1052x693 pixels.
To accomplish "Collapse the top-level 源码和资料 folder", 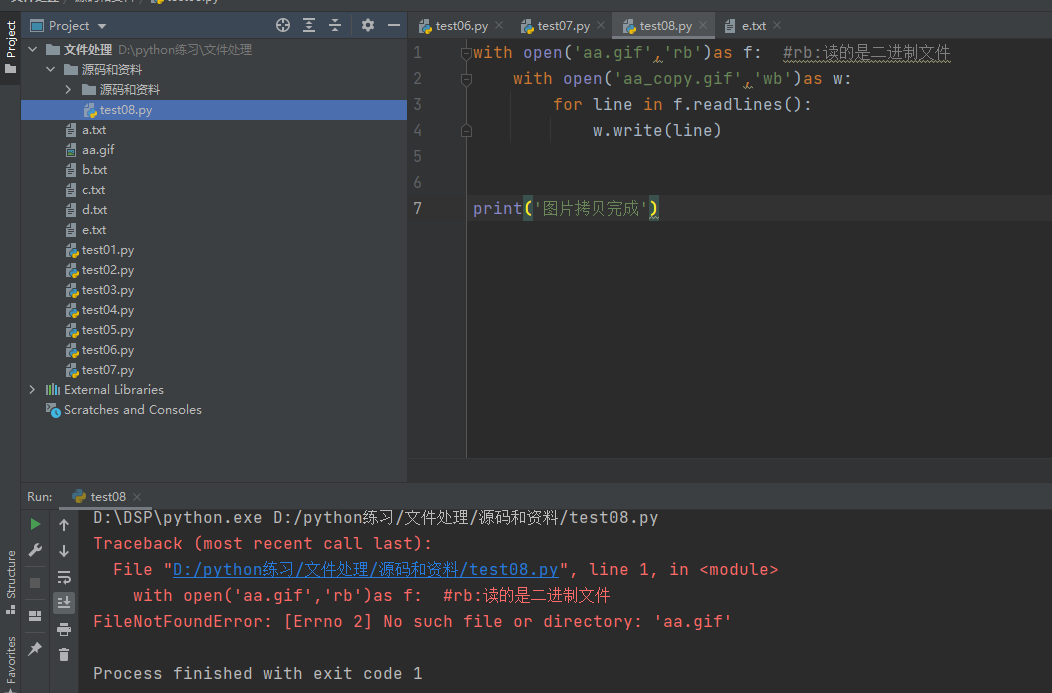I will pyautogui.click(x=50, y=70).
